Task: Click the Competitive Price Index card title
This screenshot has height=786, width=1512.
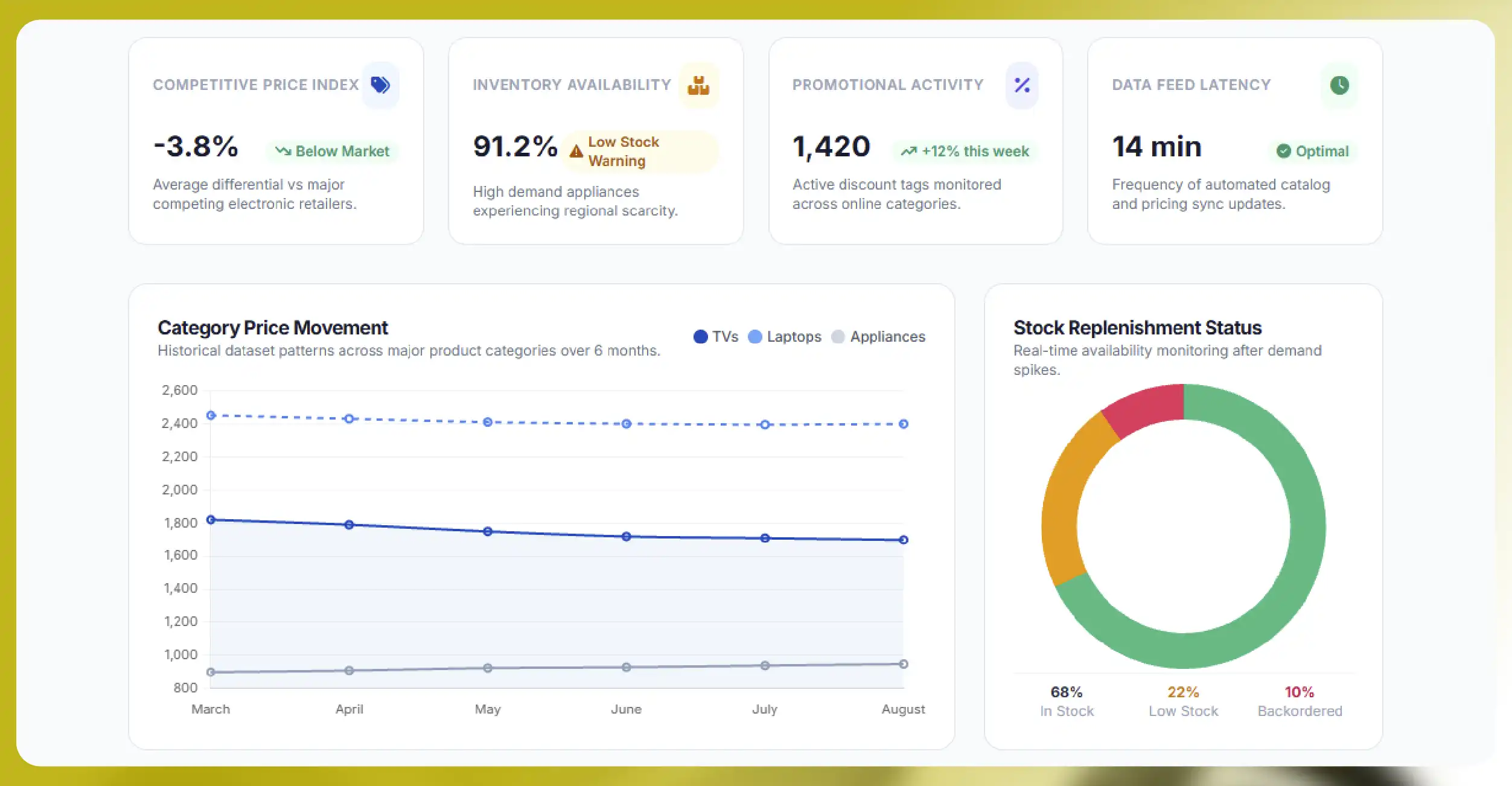Action: click(255, 85)
